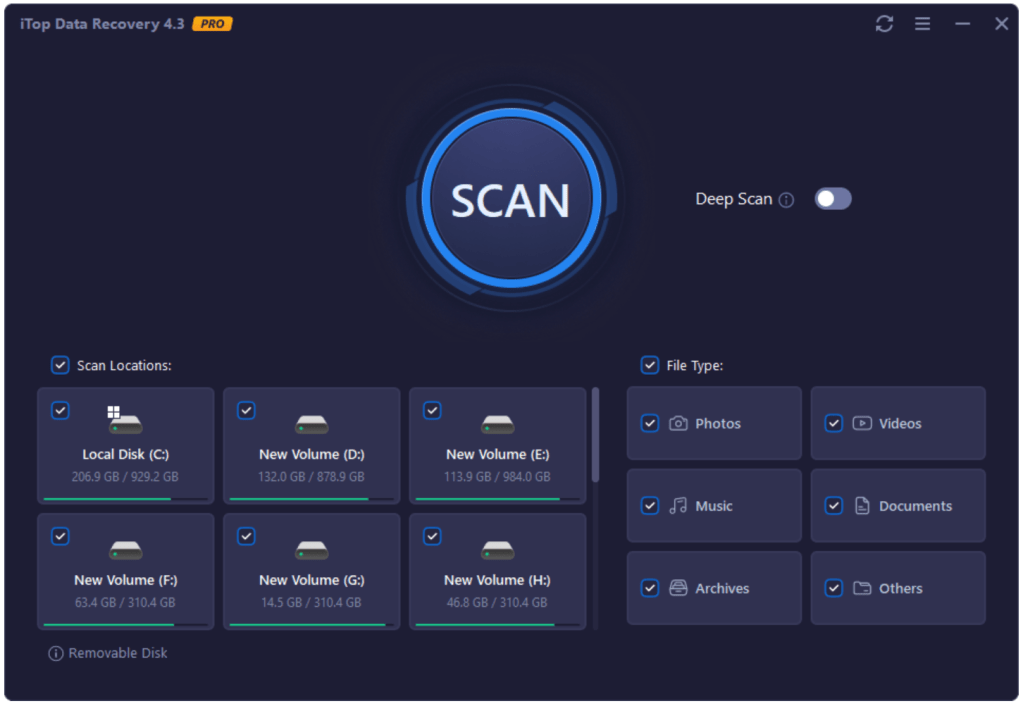Open the hamburger menu in title bar

(x=922, y=24)
